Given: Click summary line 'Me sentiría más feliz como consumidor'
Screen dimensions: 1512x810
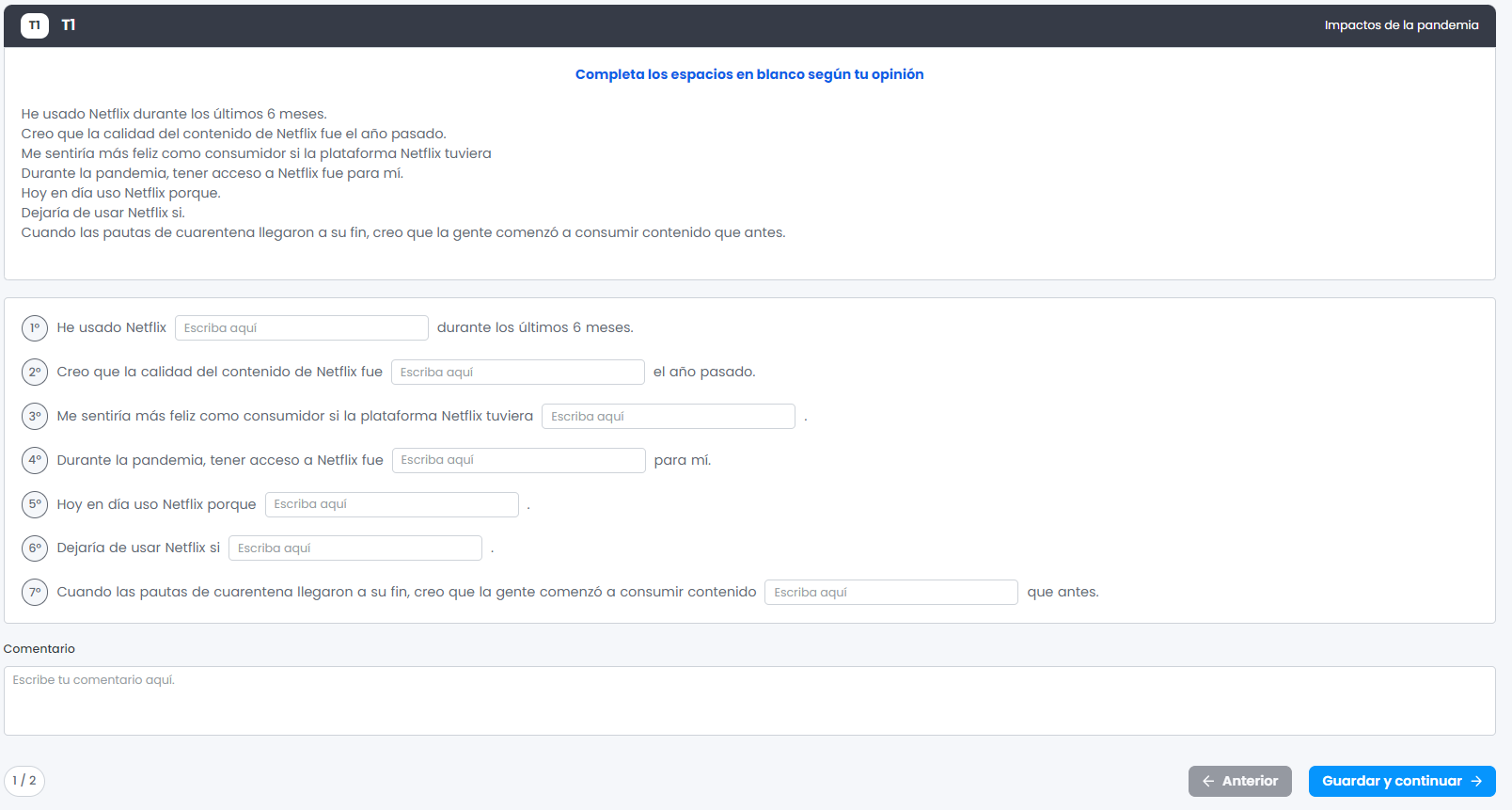Looking at the screenshot, I should pos(257,153).
